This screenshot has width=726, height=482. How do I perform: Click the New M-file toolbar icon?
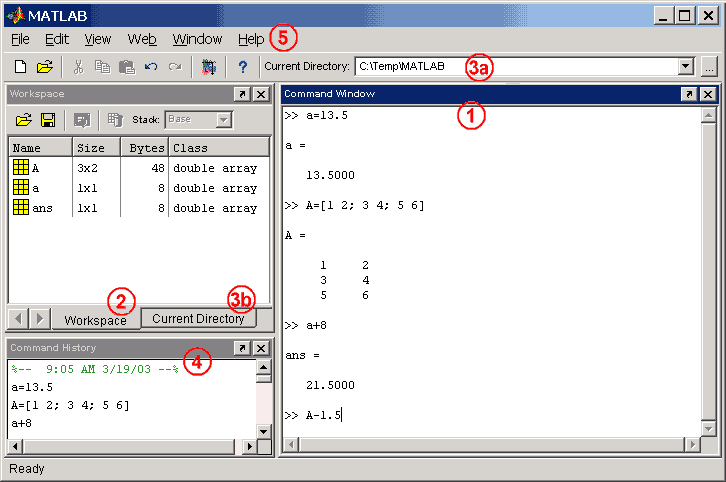(x=20, y=67)
